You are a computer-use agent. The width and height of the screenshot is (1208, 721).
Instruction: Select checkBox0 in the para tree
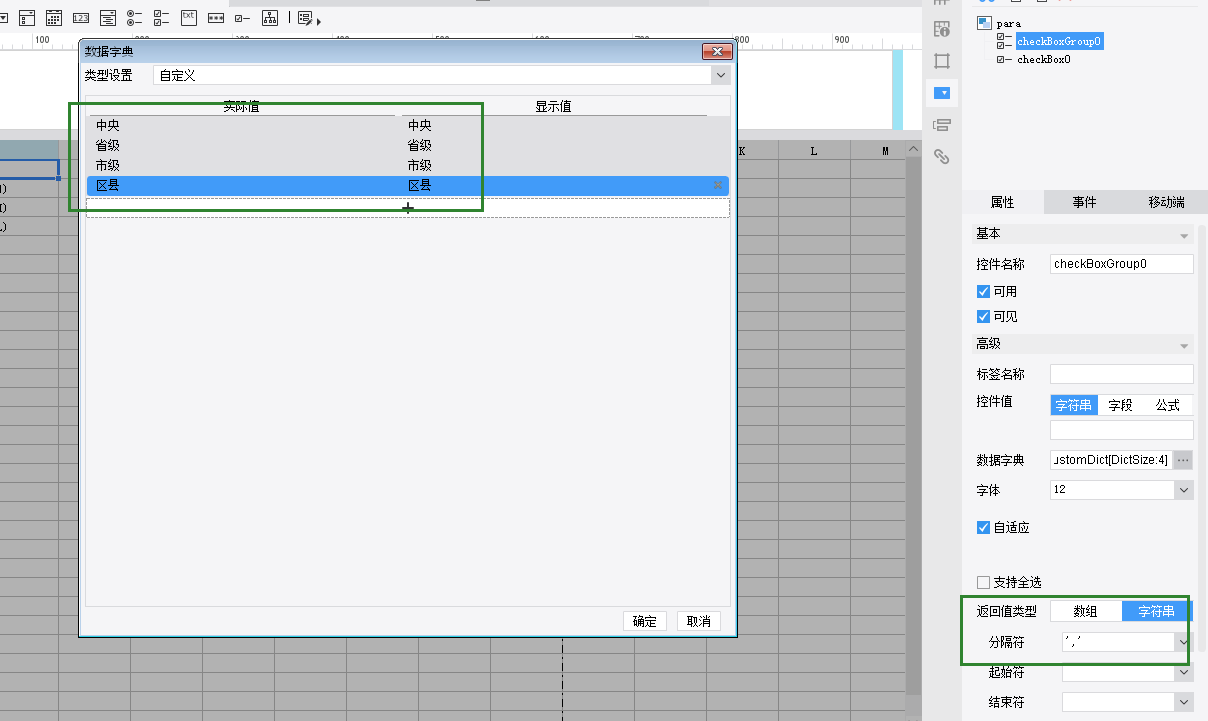(x=1043, y=59)
